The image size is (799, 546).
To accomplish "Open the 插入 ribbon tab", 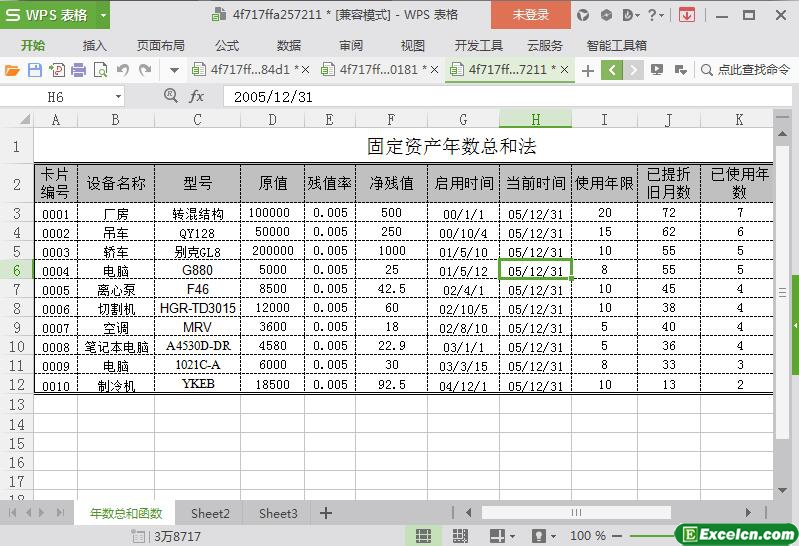I will [x=95, y=45].
